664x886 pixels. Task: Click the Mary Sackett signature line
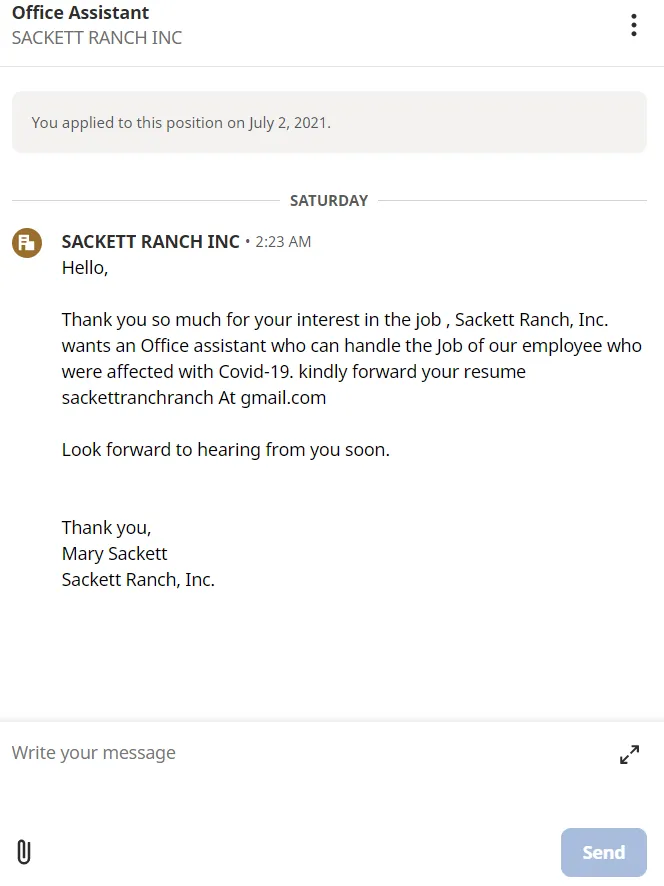point(114,554)
